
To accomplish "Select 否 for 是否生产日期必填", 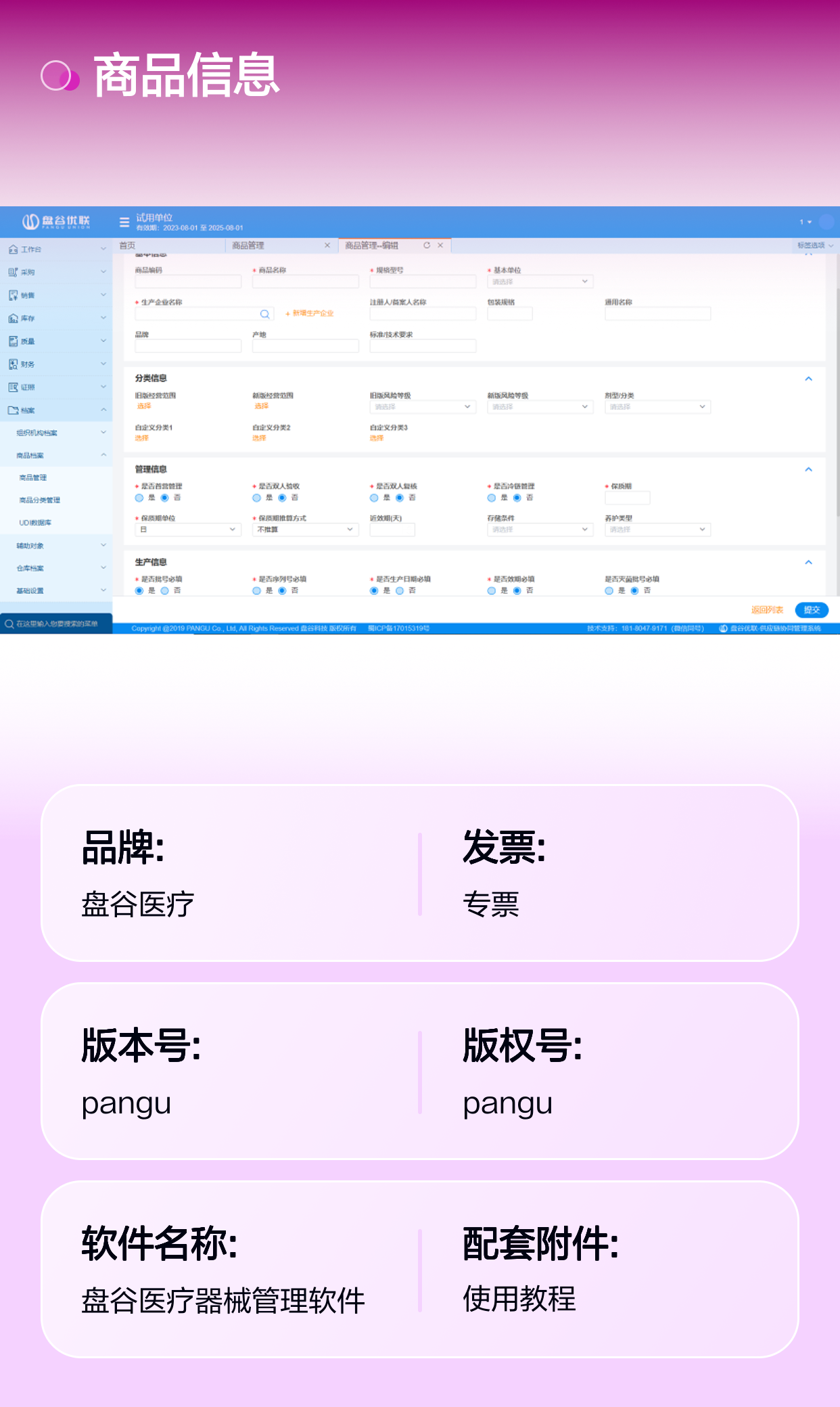I will click(400, 591).
